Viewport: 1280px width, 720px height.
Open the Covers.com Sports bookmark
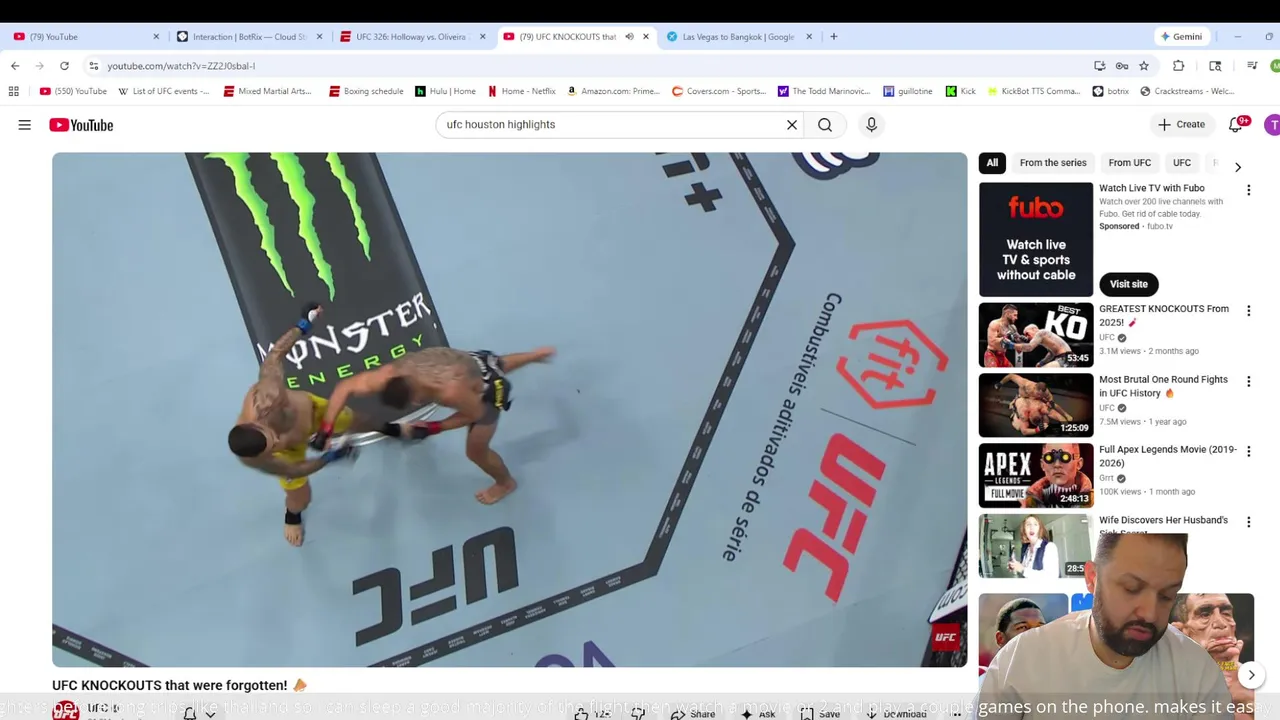click(718, 91)
